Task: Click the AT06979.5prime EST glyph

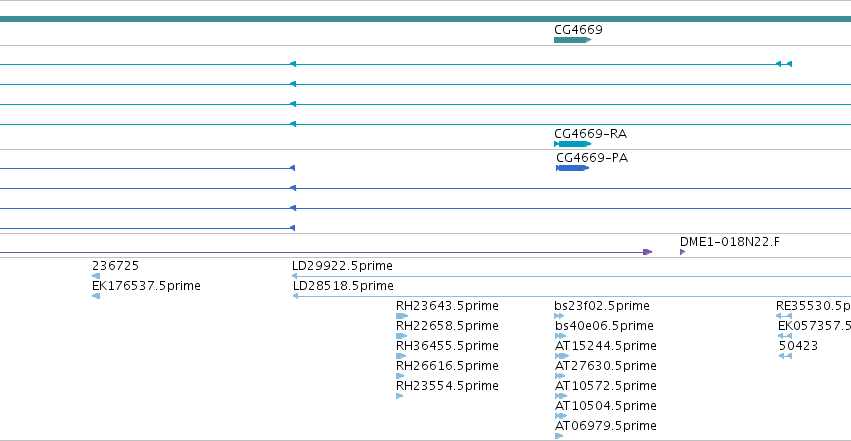Action: [559, 436]
